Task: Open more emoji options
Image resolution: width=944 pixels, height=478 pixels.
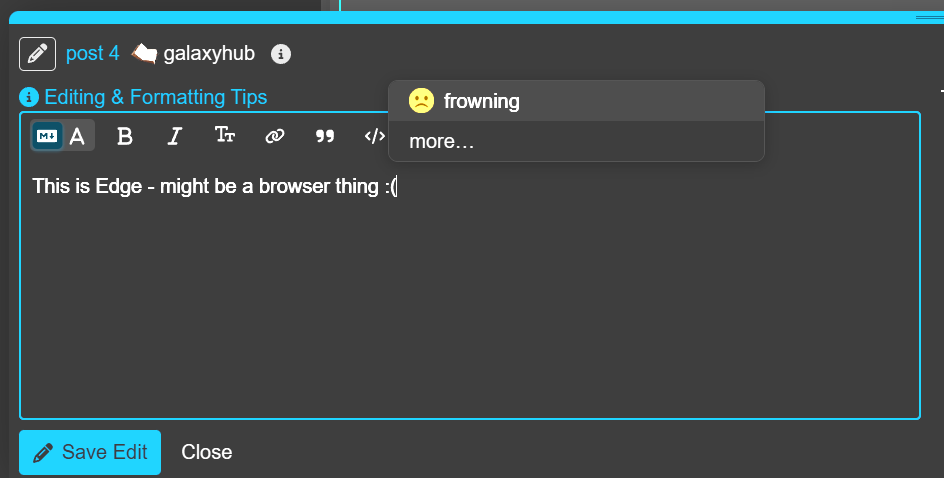Action: 442,141
